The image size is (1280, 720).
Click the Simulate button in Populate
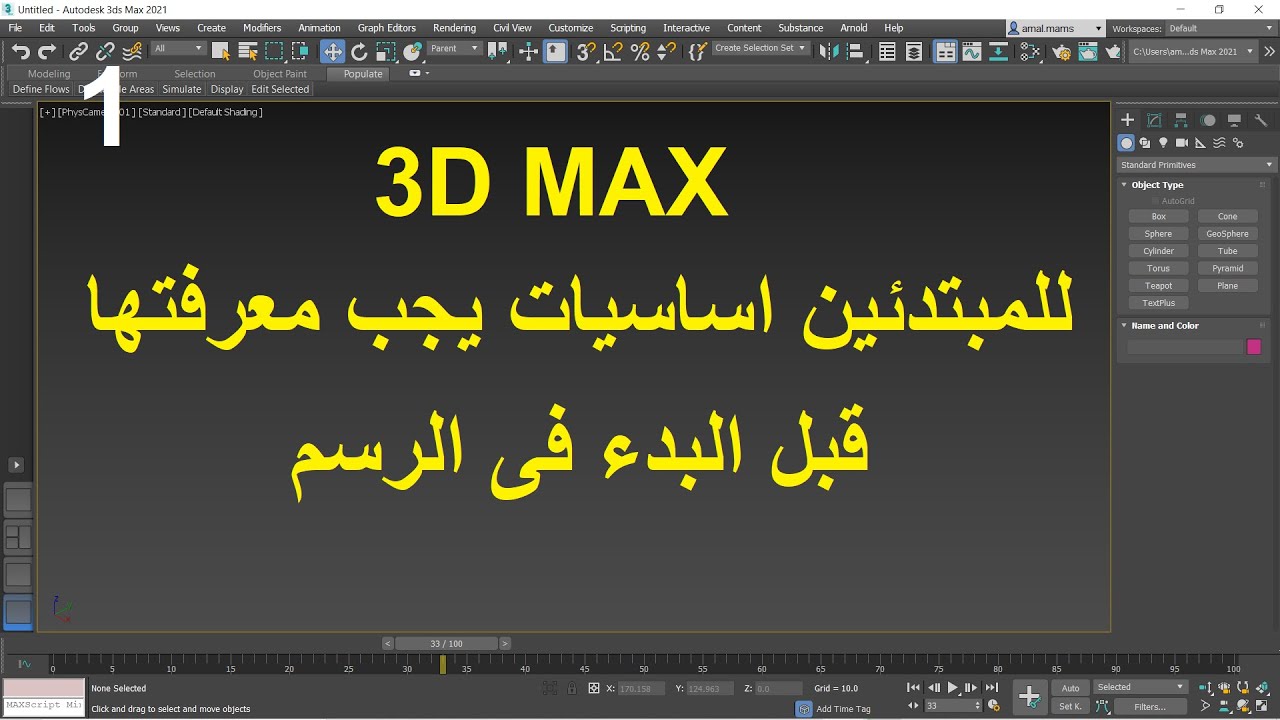pyautogui.click(x=182, y=89)
